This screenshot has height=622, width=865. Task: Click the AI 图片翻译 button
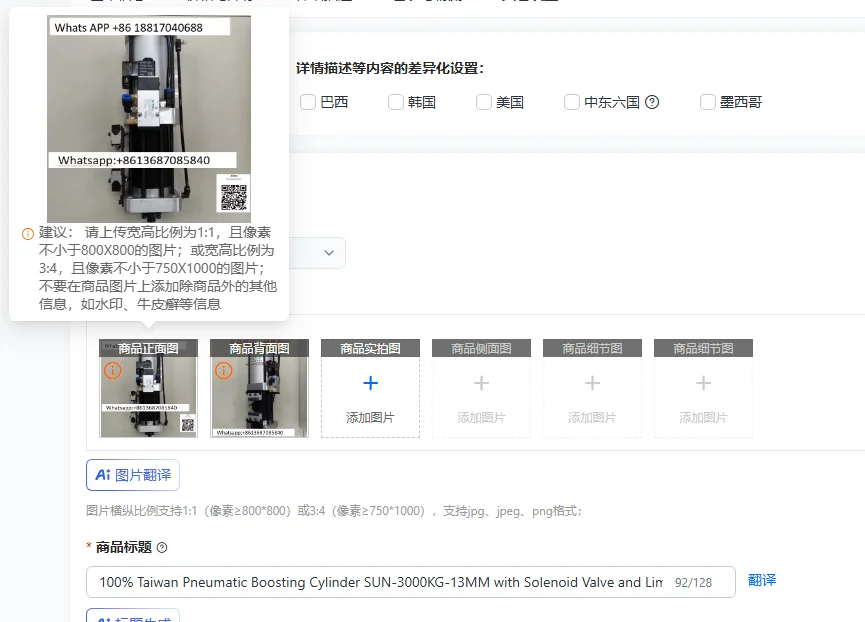pyautogui.click(x=133, y=475)
